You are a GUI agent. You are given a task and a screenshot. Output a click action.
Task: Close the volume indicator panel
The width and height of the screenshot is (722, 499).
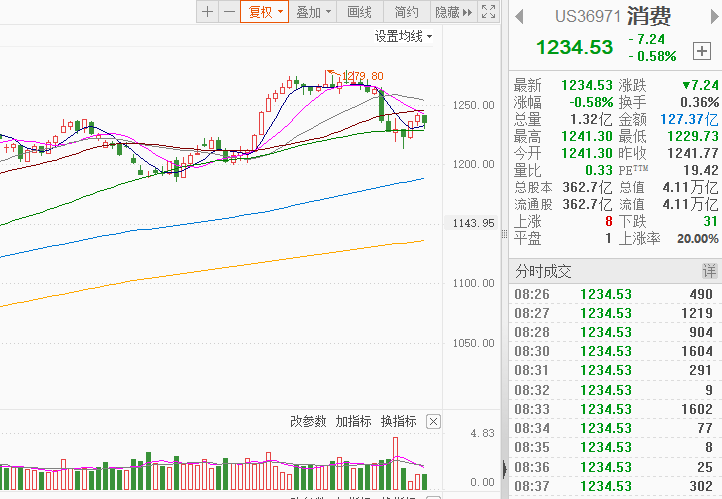[433, 422]
